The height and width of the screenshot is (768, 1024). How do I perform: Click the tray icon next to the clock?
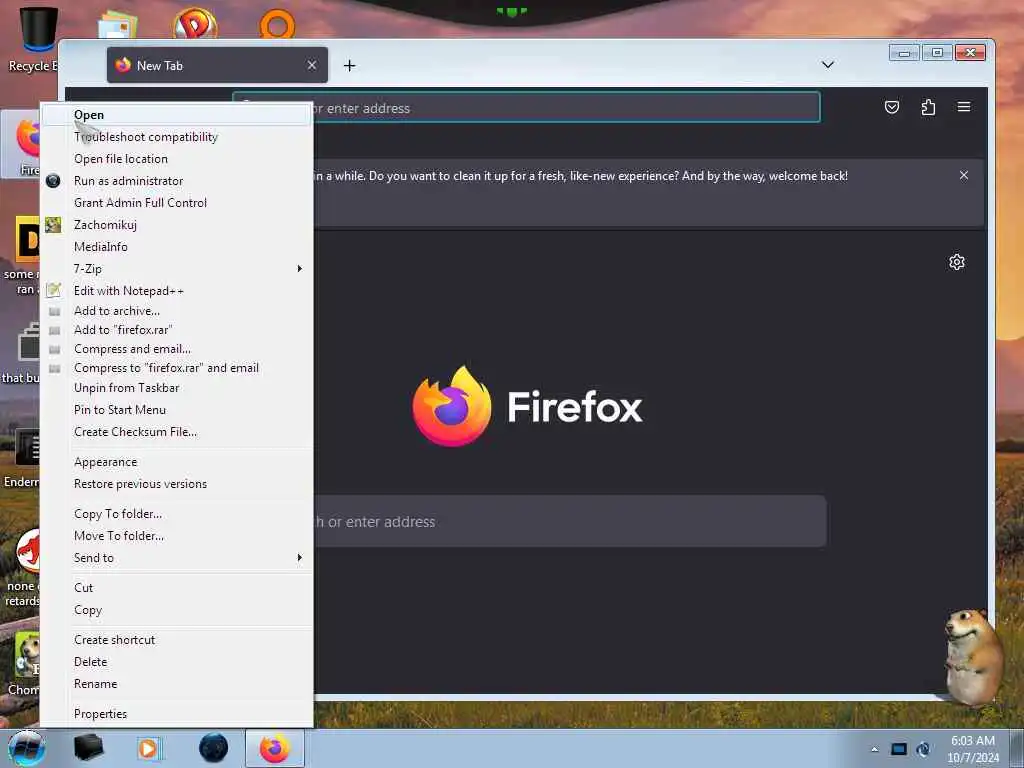pyautogui.click(x=923, y=749)
